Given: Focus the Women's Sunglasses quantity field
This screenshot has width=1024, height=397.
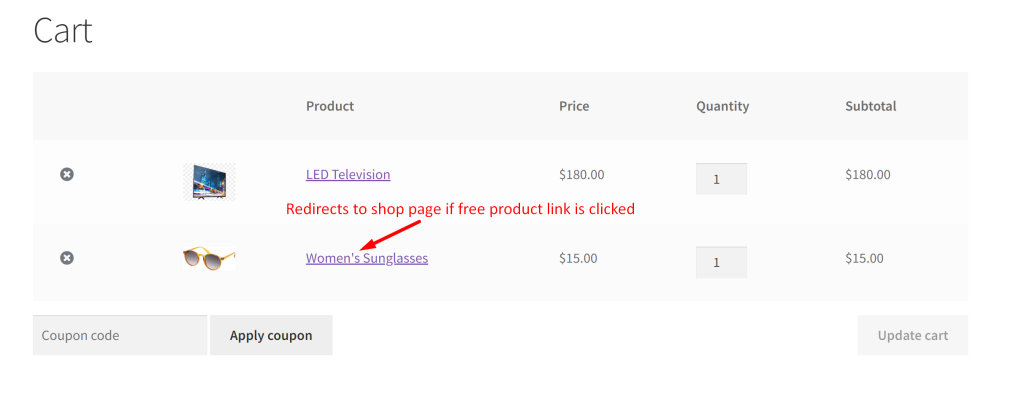Looking at the screenshot, I should [x=721, y=262].
